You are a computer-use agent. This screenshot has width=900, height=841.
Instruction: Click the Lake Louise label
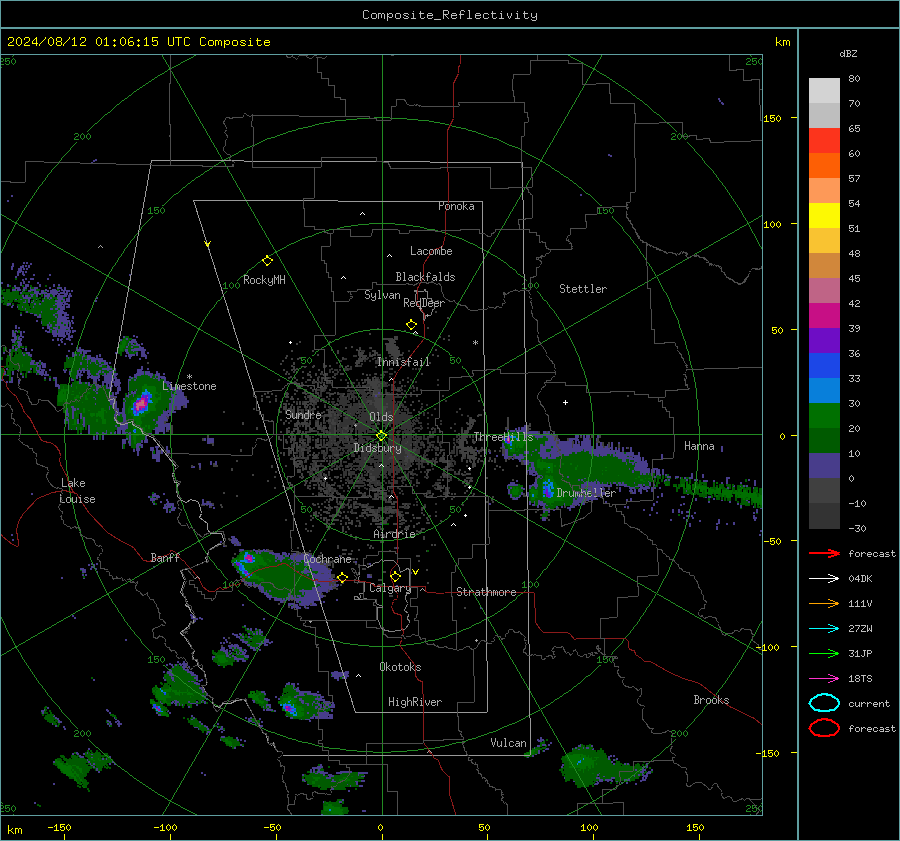[x=77, y=491]
